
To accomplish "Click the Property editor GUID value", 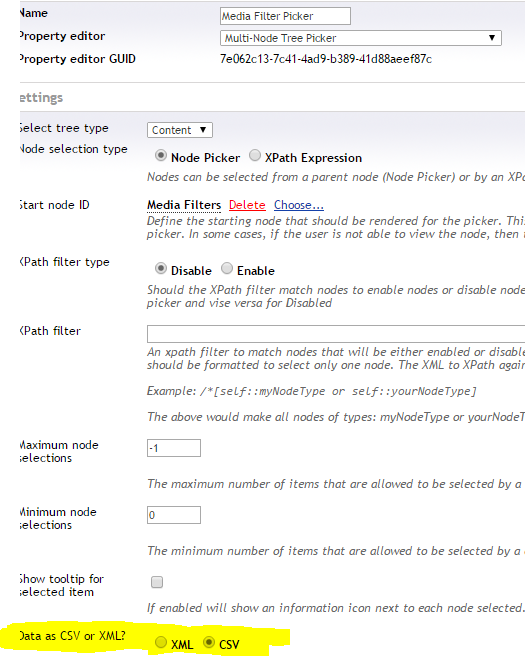I will coord(326,59).
